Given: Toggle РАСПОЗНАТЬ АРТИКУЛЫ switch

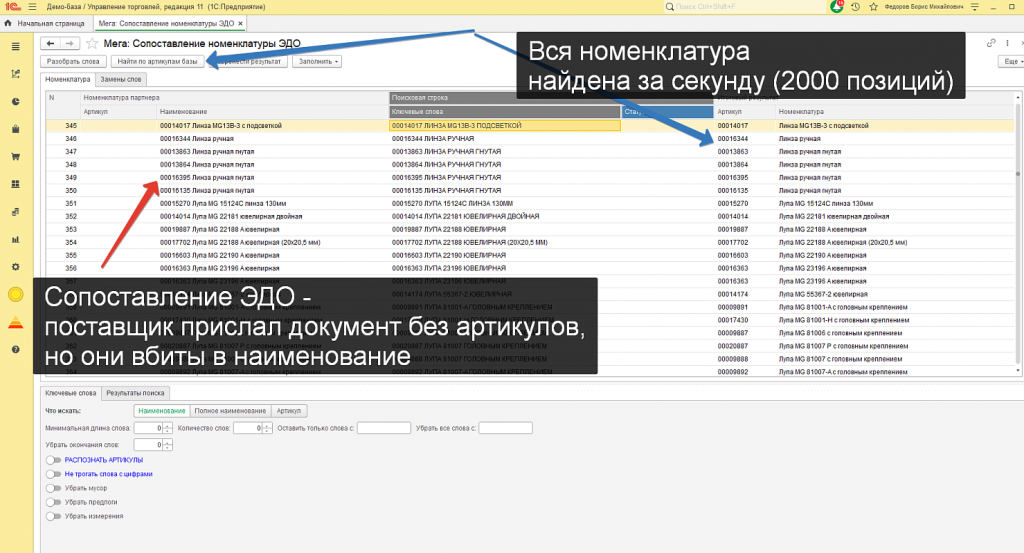Looking at the screenshot, I should coord(53,460).
